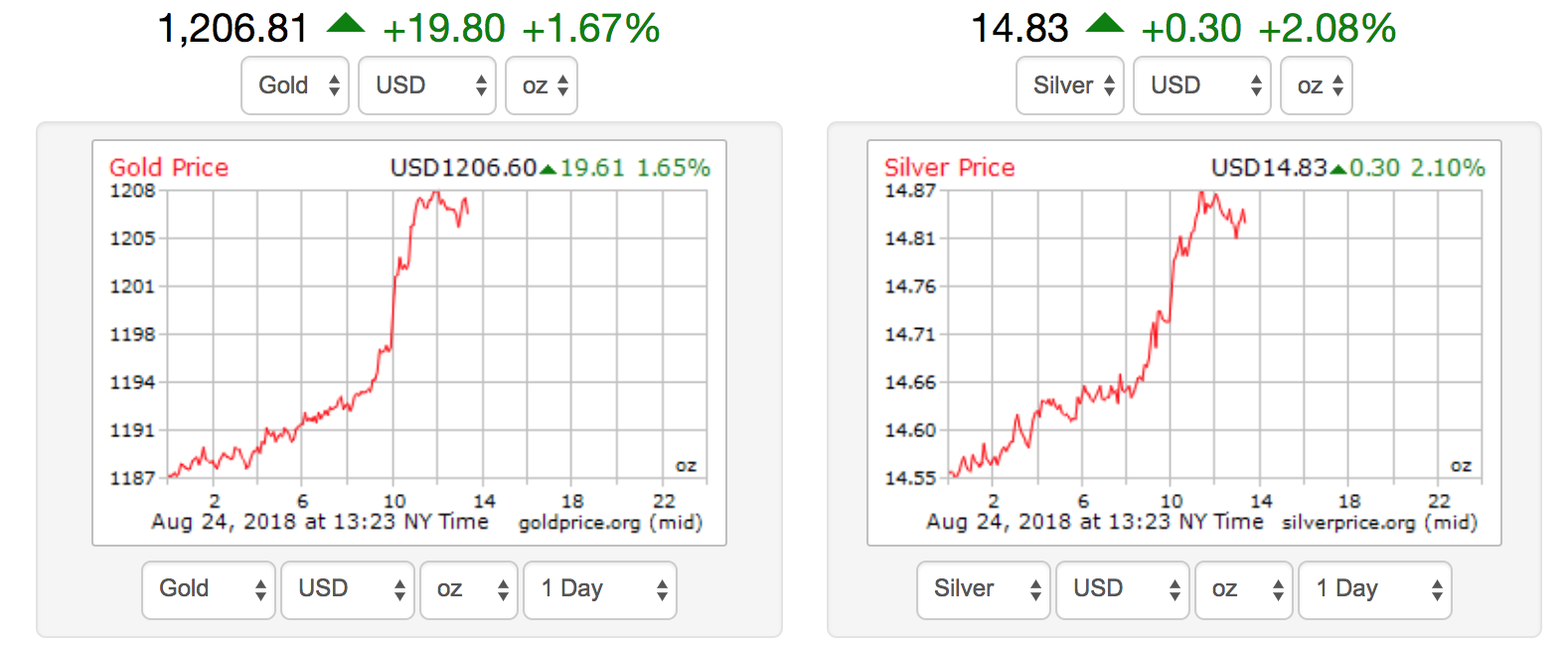The height and width of the screenshot is (646, 1568).
Task: Open the top Silver metal dropdown
Action: (x=1070, y=85)
